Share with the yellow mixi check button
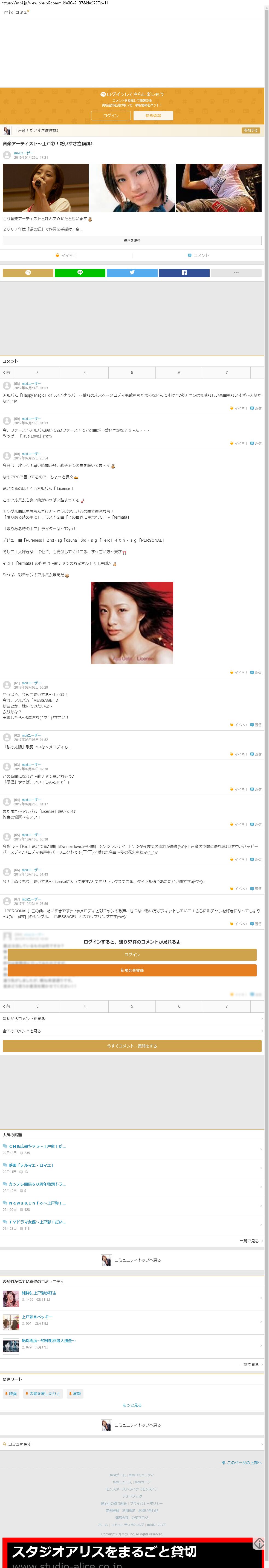Viewport: 269px width, 1568px height. point(27,273)
